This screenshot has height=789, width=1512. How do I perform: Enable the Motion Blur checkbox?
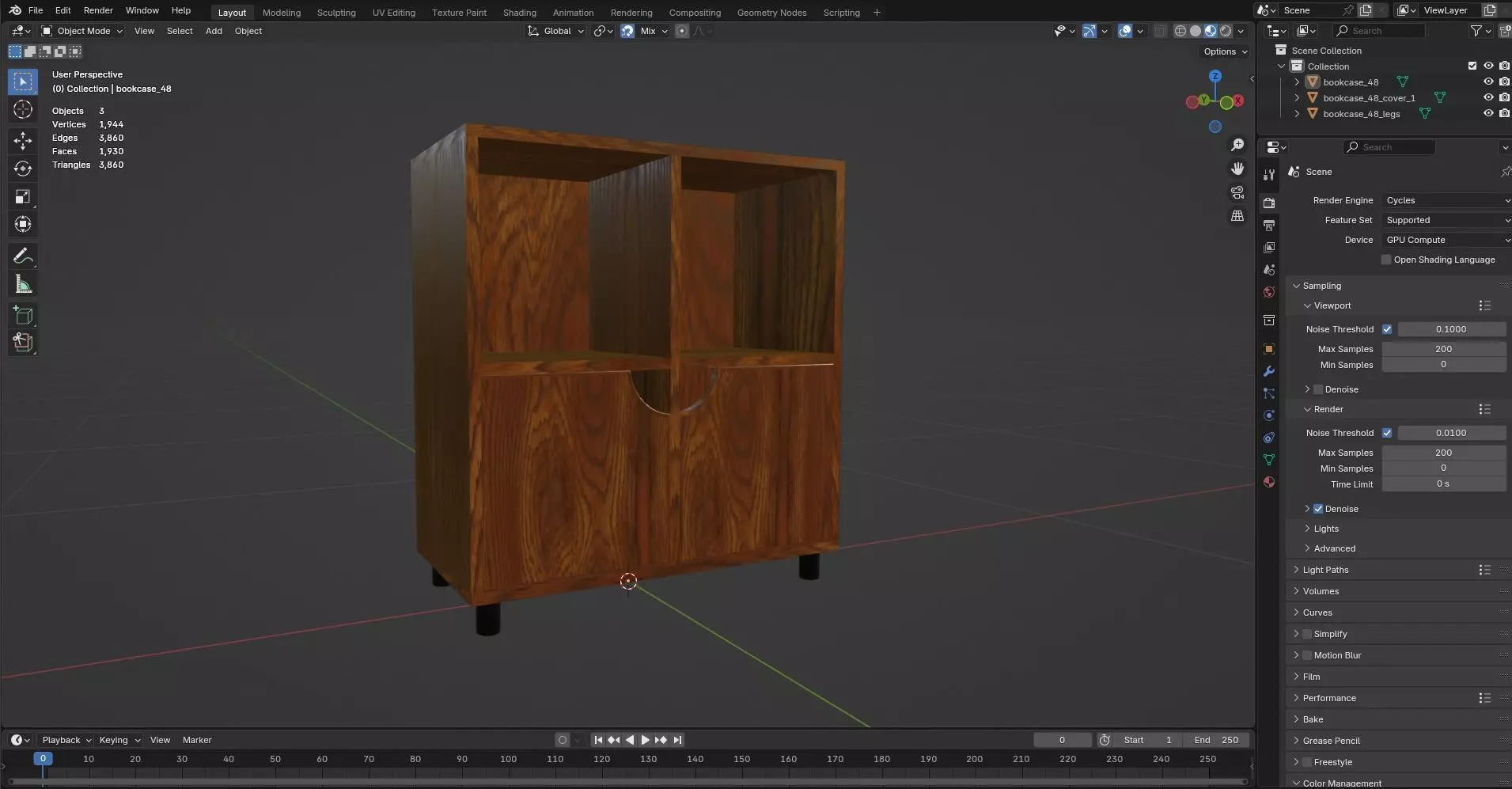[1307, 655]
